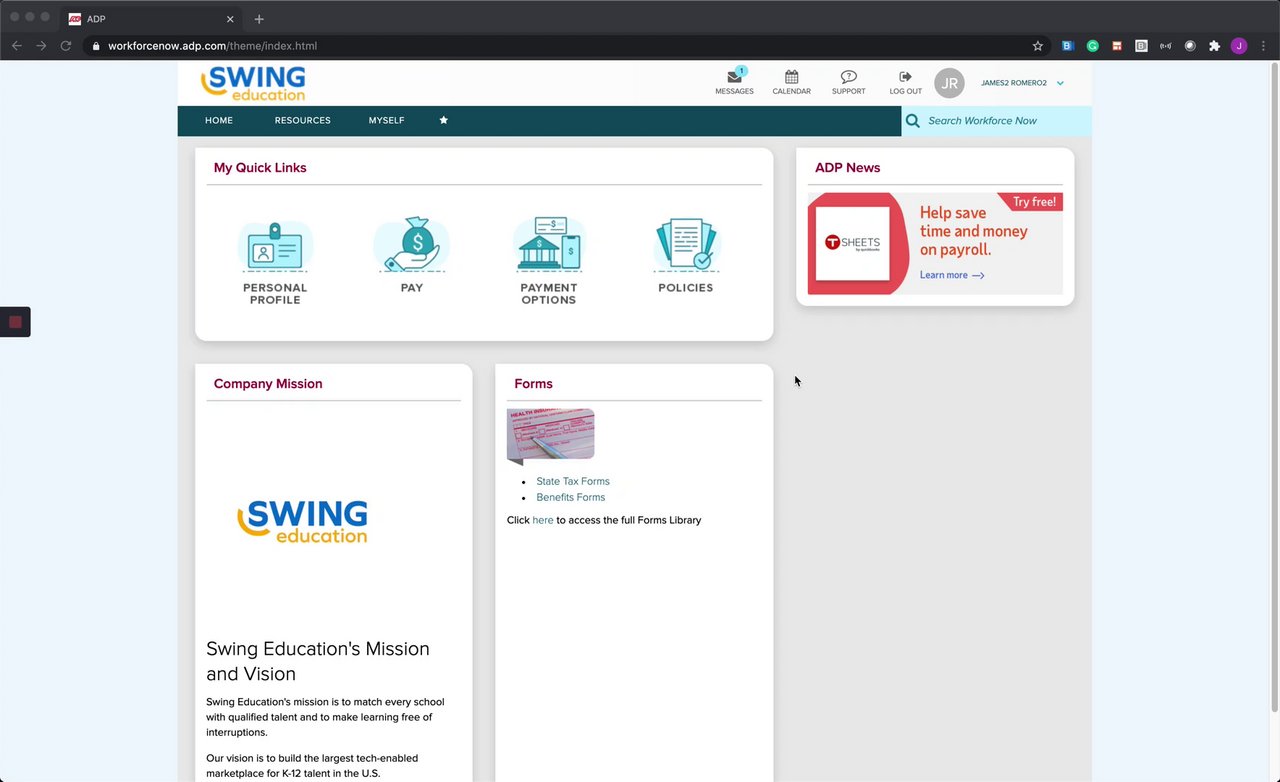
Task: Click the blue B extension icon
Action: pos(1067,46)
